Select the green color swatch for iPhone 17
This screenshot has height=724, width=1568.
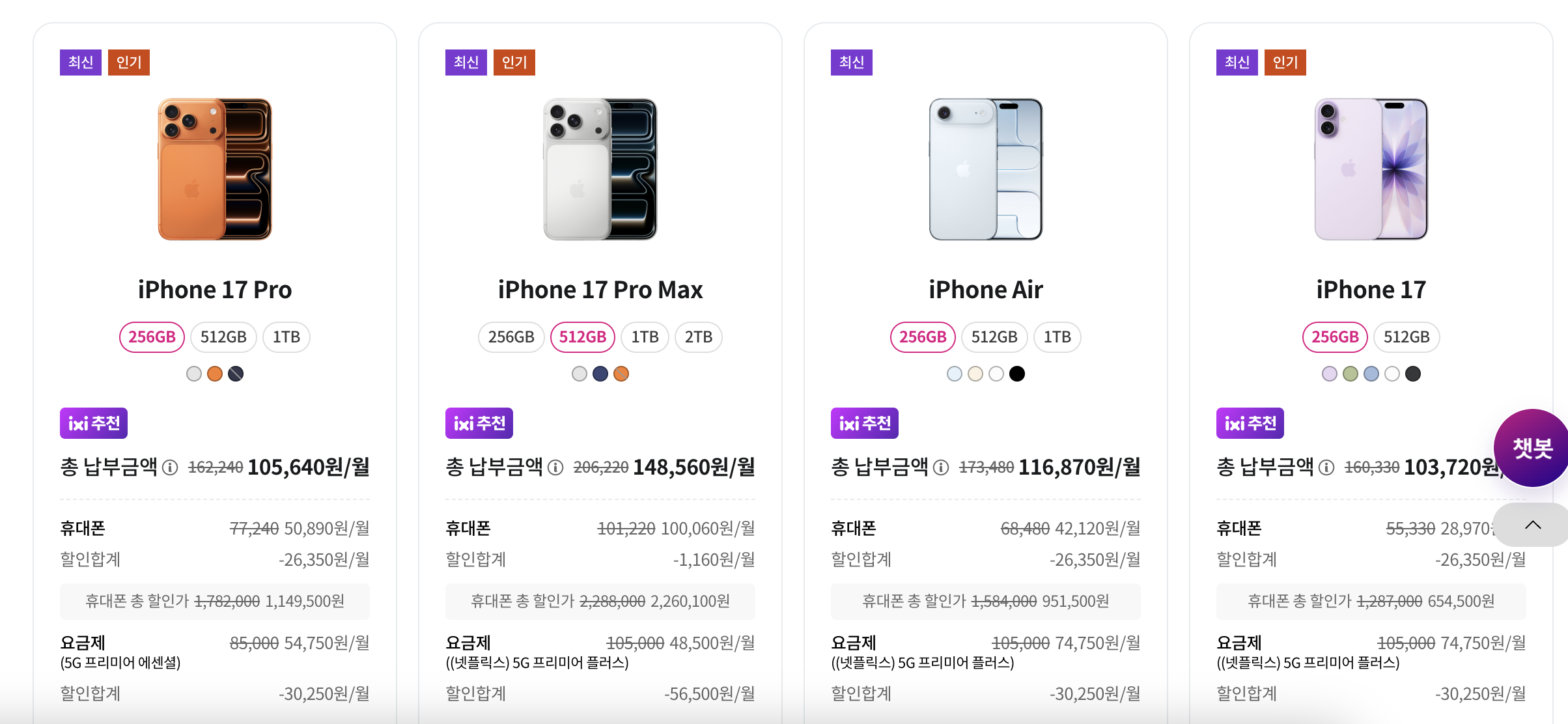1349,374
